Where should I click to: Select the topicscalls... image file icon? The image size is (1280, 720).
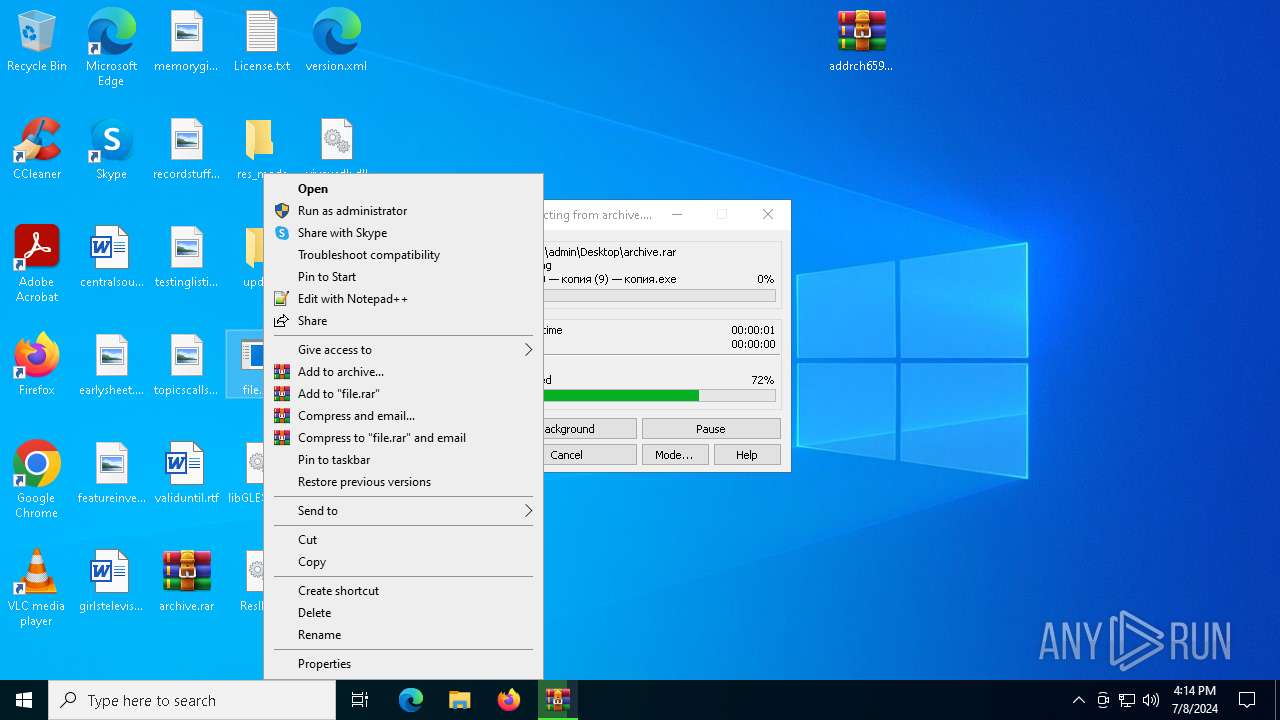coord(186,366)
